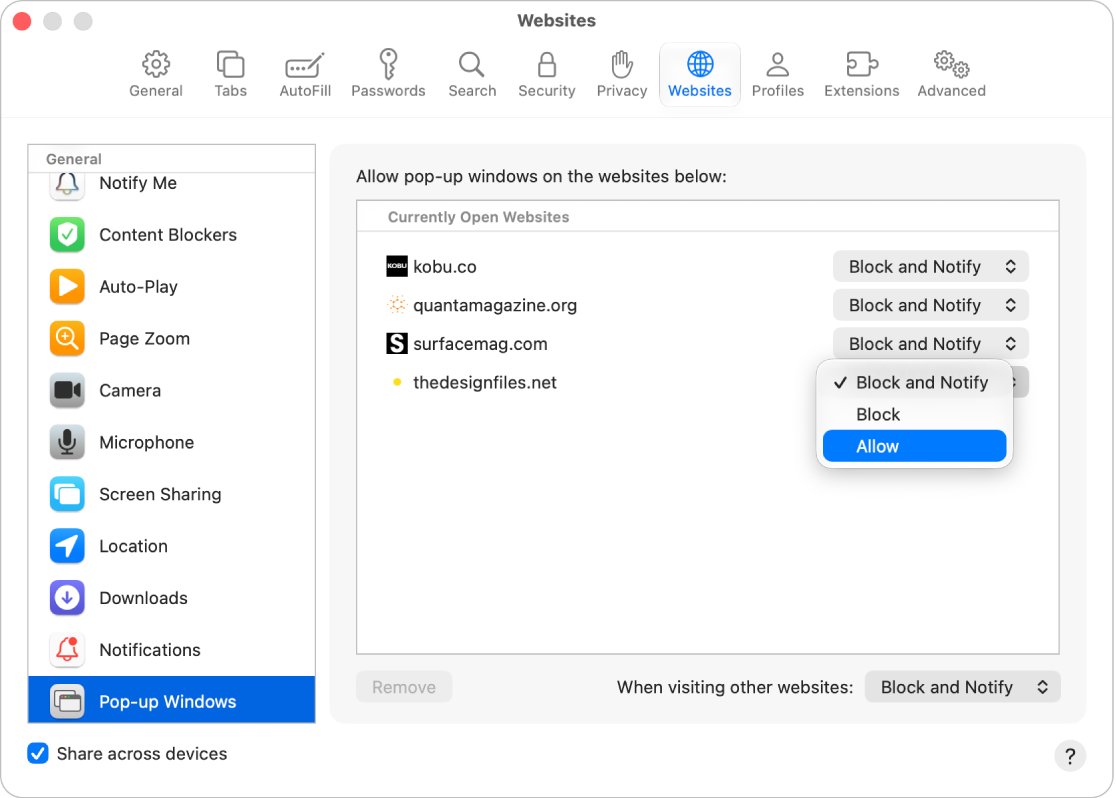Image resolution: width=1116 pixels, height=798 pixels.
Task: Click the Microphone sidebar icon
Action: 67,443
